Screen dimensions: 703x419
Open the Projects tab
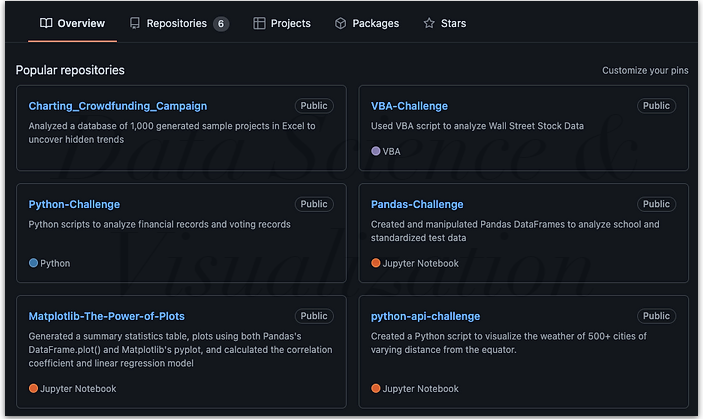(282, 23)
